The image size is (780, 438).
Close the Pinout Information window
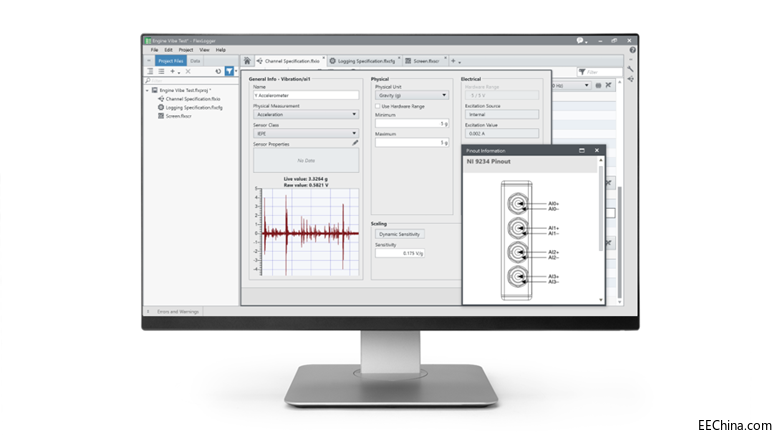tap(597, 150)
